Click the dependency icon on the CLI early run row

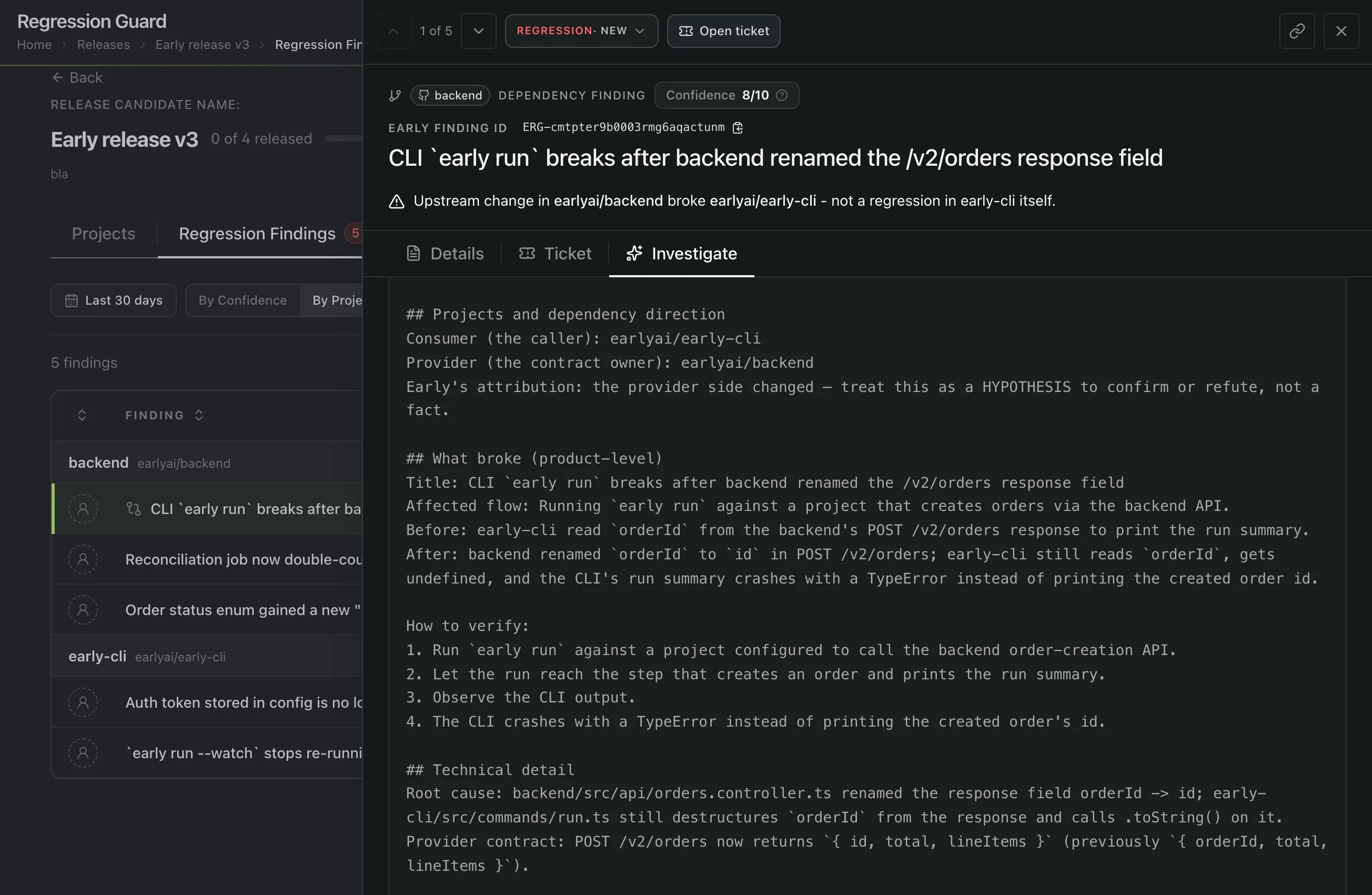coord(133,509)
